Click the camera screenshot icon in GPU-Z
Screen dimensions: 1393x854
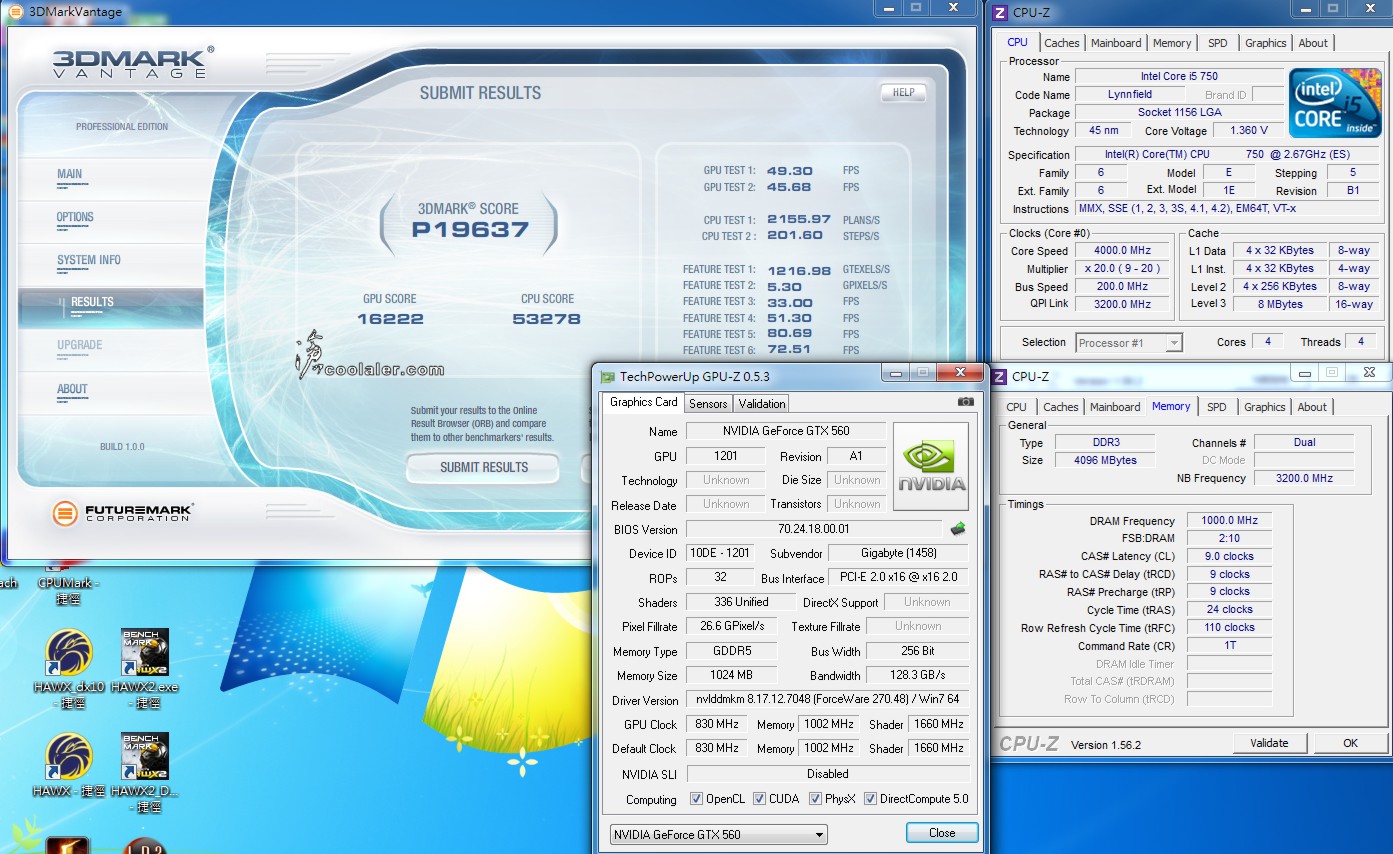coord(965,402)
